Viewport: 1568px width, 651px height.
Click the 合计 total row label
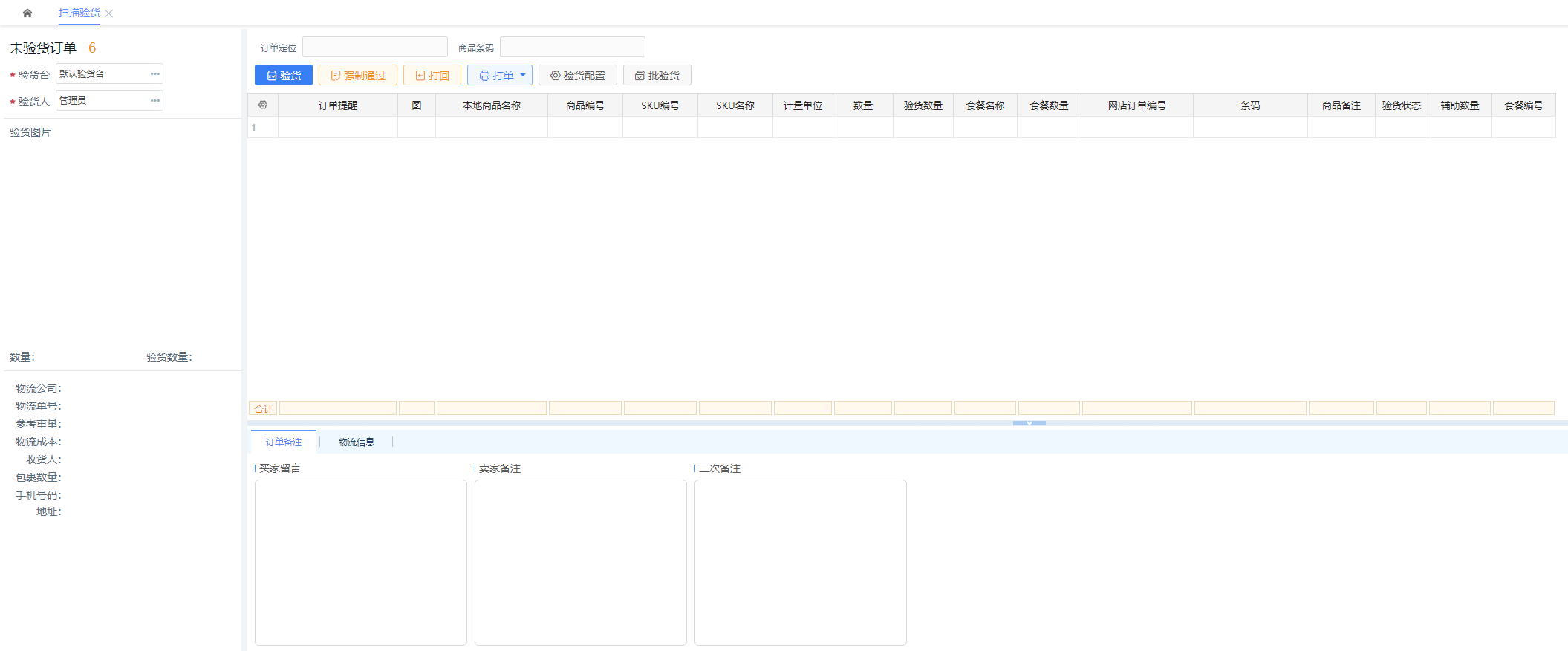[263, 408]
